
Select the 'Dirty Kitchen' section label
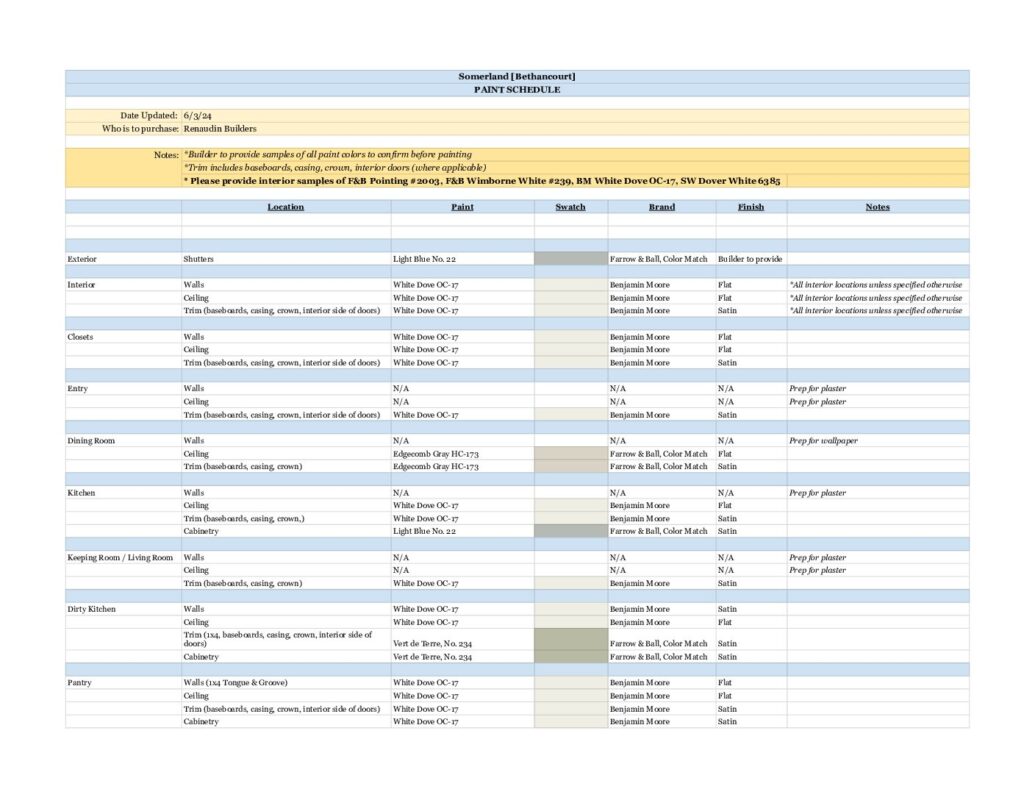click(x=91, y=609)
